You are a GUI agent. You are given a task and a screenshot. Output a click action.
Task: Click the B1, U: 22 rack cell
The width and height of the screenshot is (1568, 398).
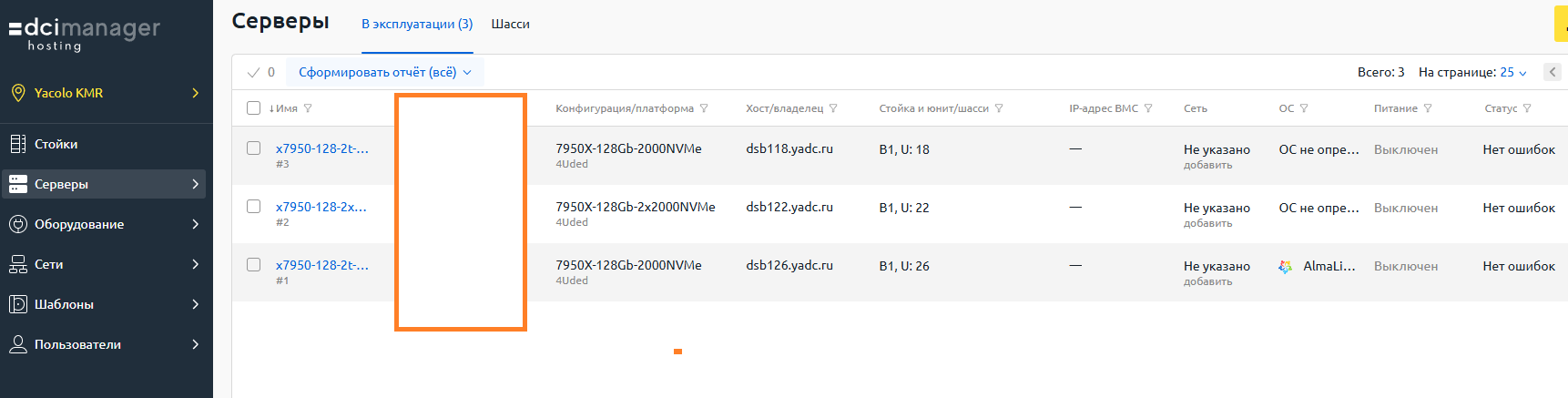coord(904,208)
